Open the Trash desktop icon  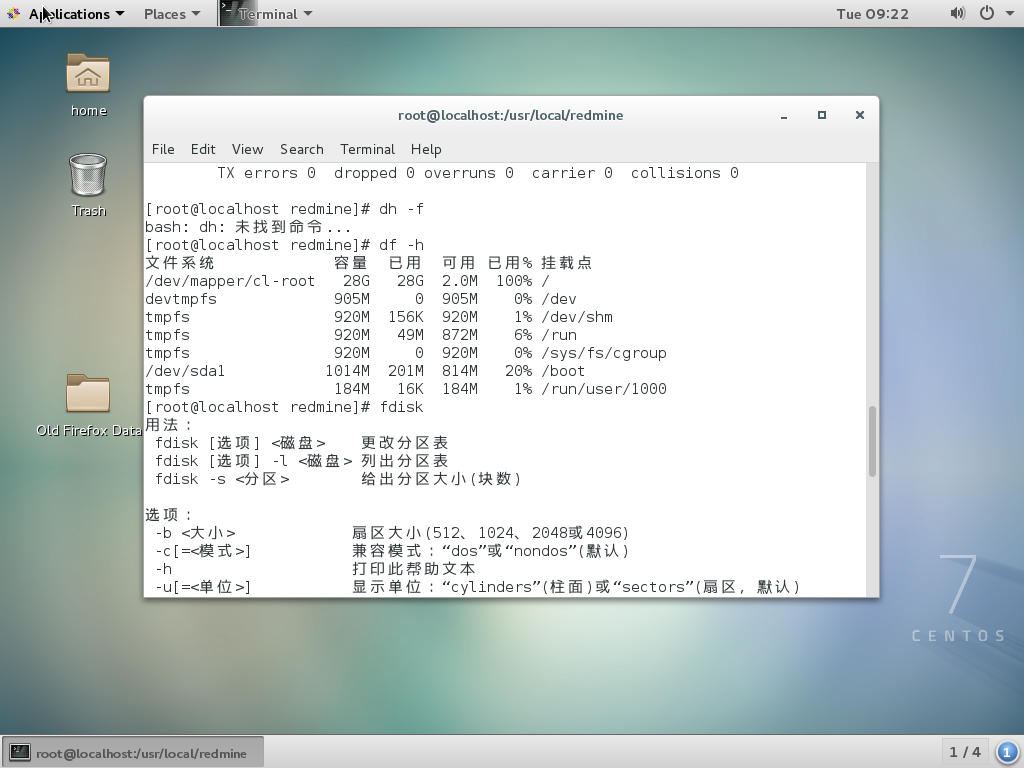pyautogui.click(x=88, y=176)
